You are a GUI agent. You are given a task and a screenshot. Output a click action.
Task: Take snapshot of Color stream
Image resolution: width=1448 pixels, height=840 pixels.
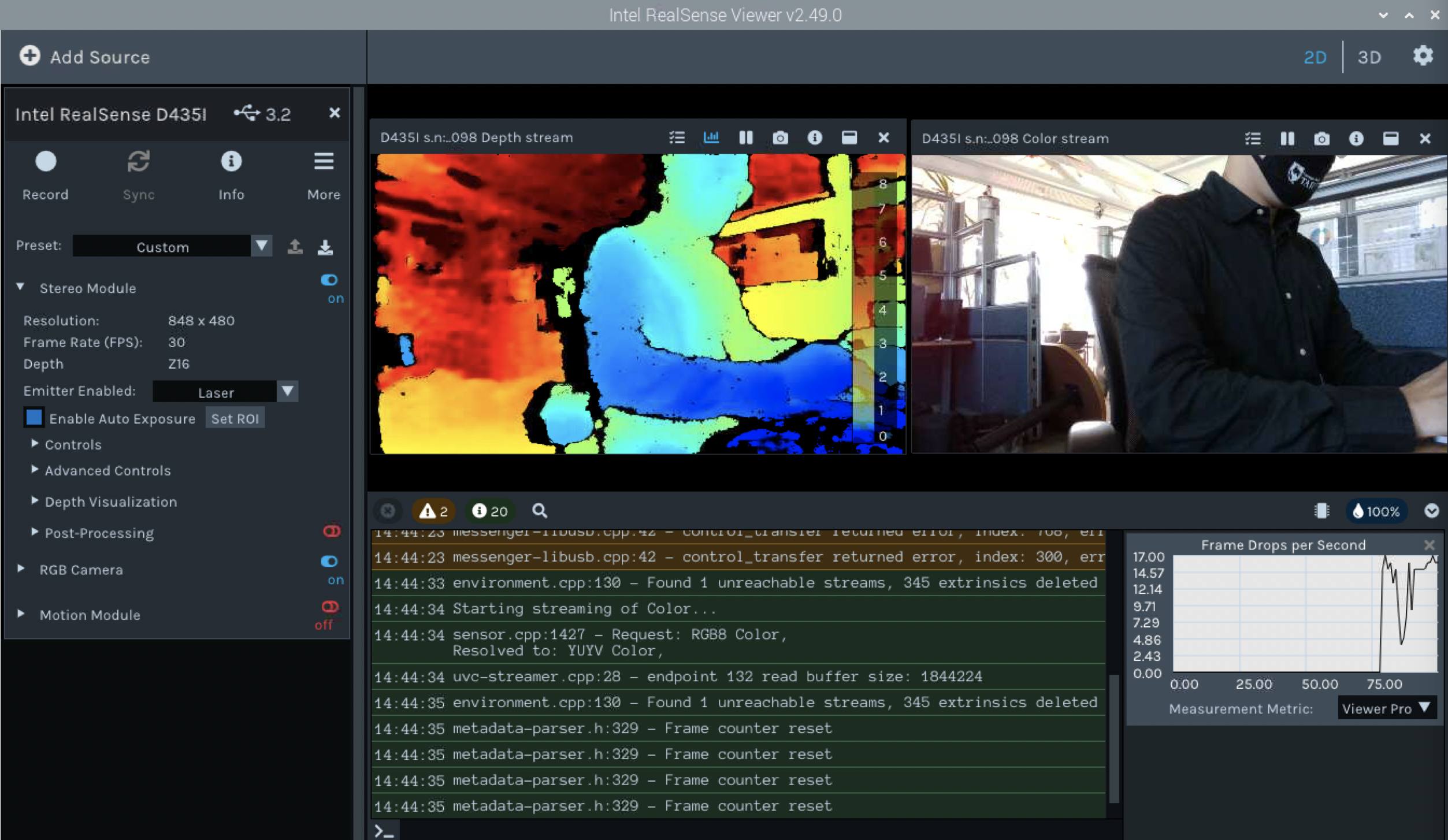(x=1321, y=139)
